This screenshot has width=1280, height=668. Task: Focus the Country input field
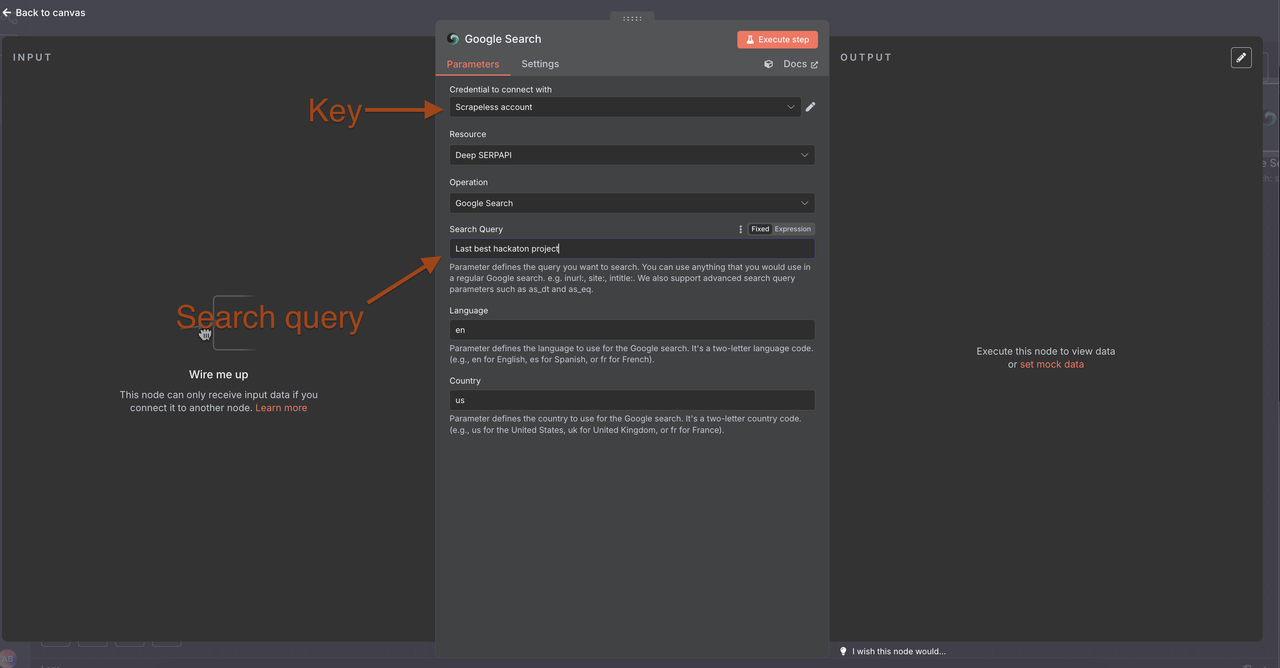point(632,400)
